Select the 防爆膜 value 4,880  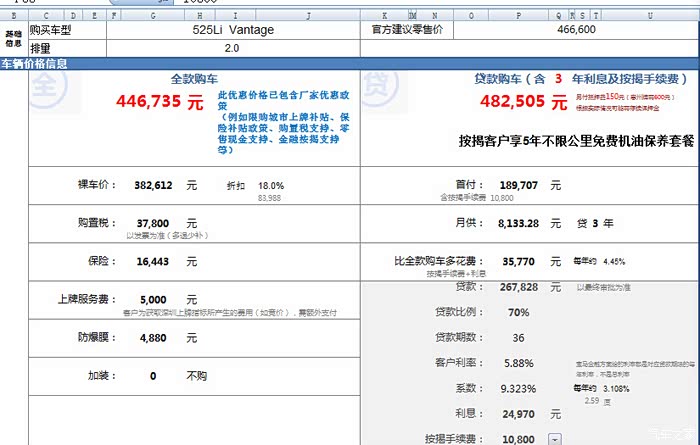coord(153,338)
